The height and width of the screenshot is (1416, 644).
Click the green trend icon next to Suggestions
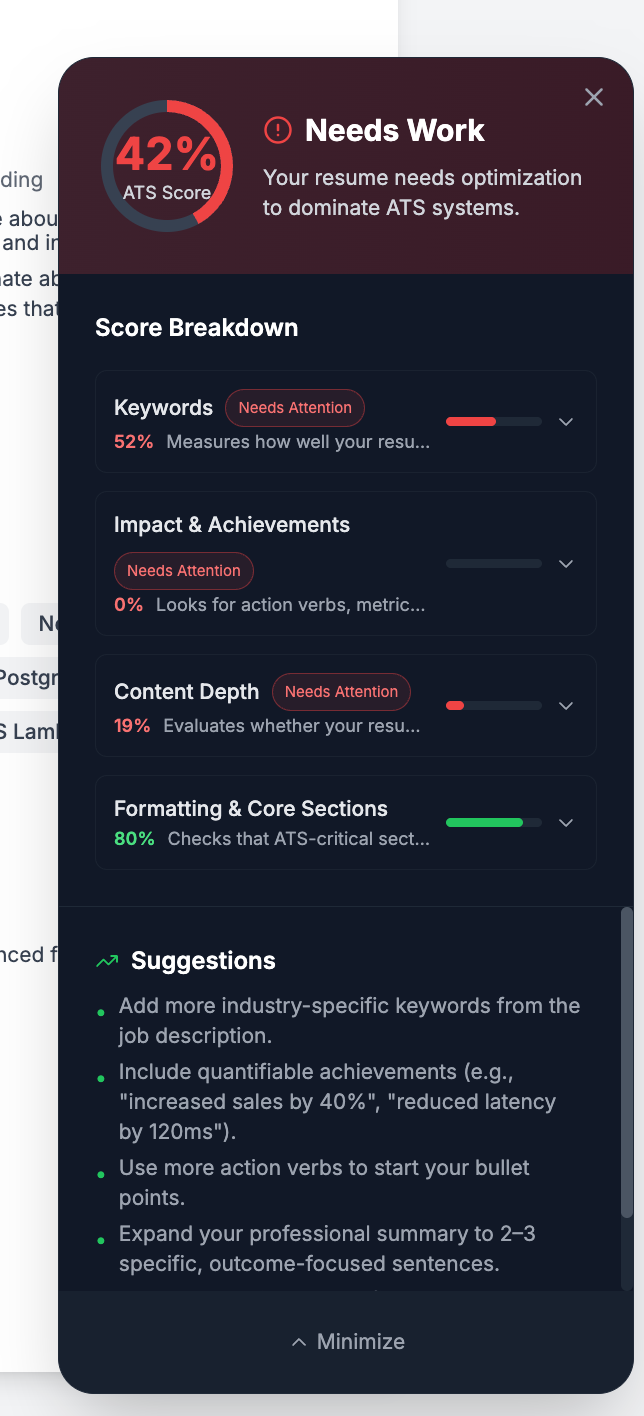[106, 959]
